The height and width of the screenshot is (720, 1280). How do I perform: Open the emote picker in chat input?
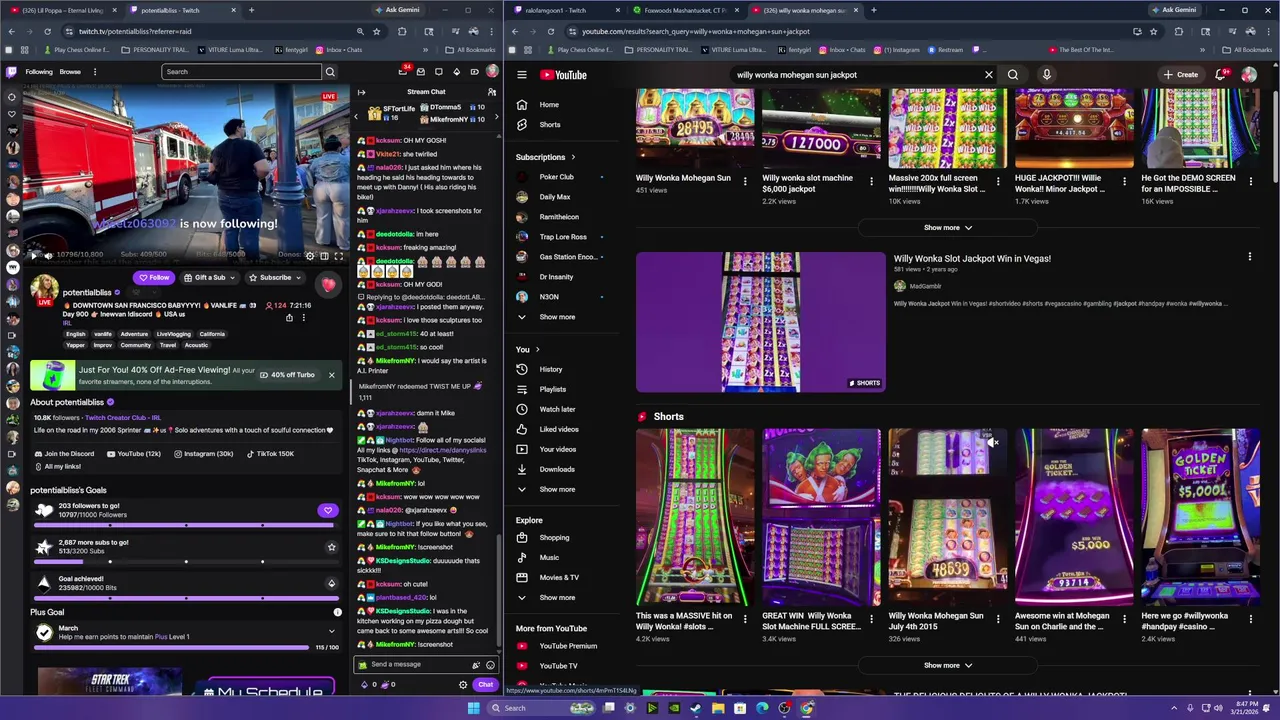[x=490, y=665]
